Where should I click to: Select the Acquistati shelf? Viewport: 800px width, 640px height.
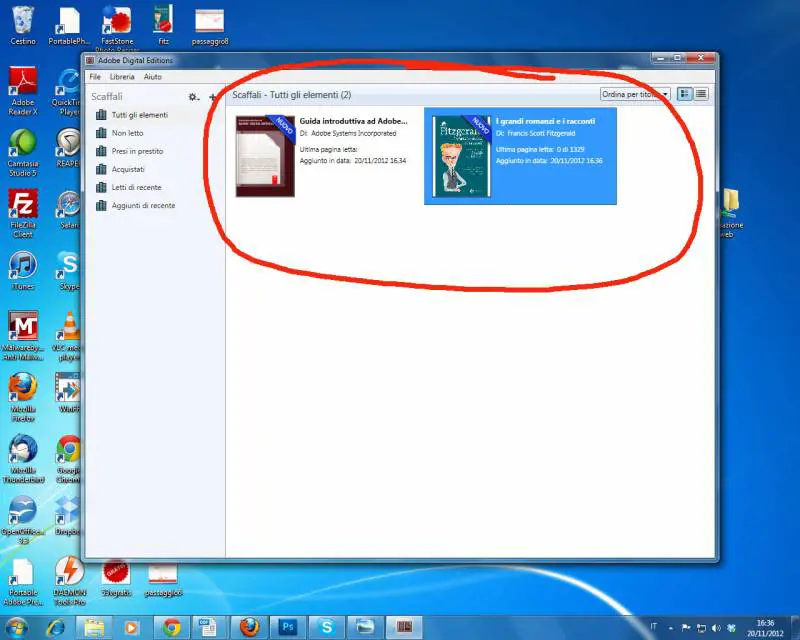(128, 169)
